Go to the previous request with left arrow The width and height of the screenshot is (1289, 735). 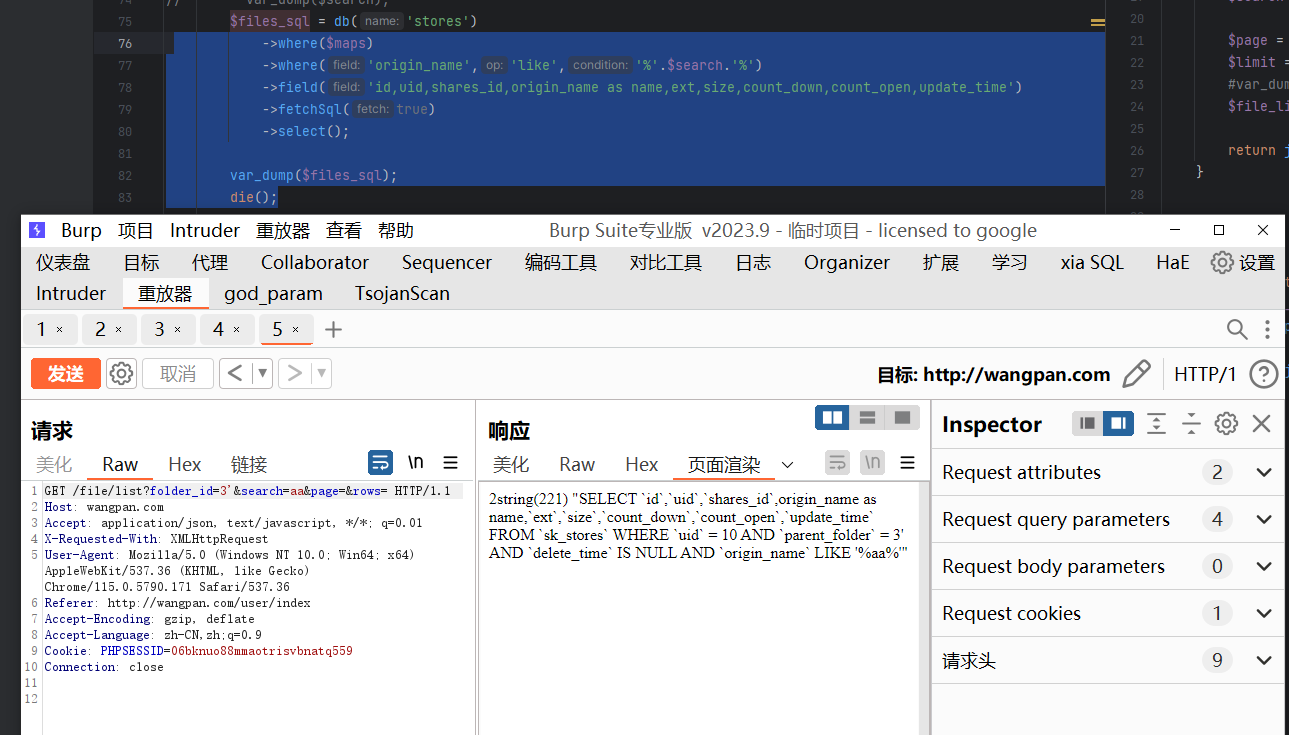click(x=235, y=374)
